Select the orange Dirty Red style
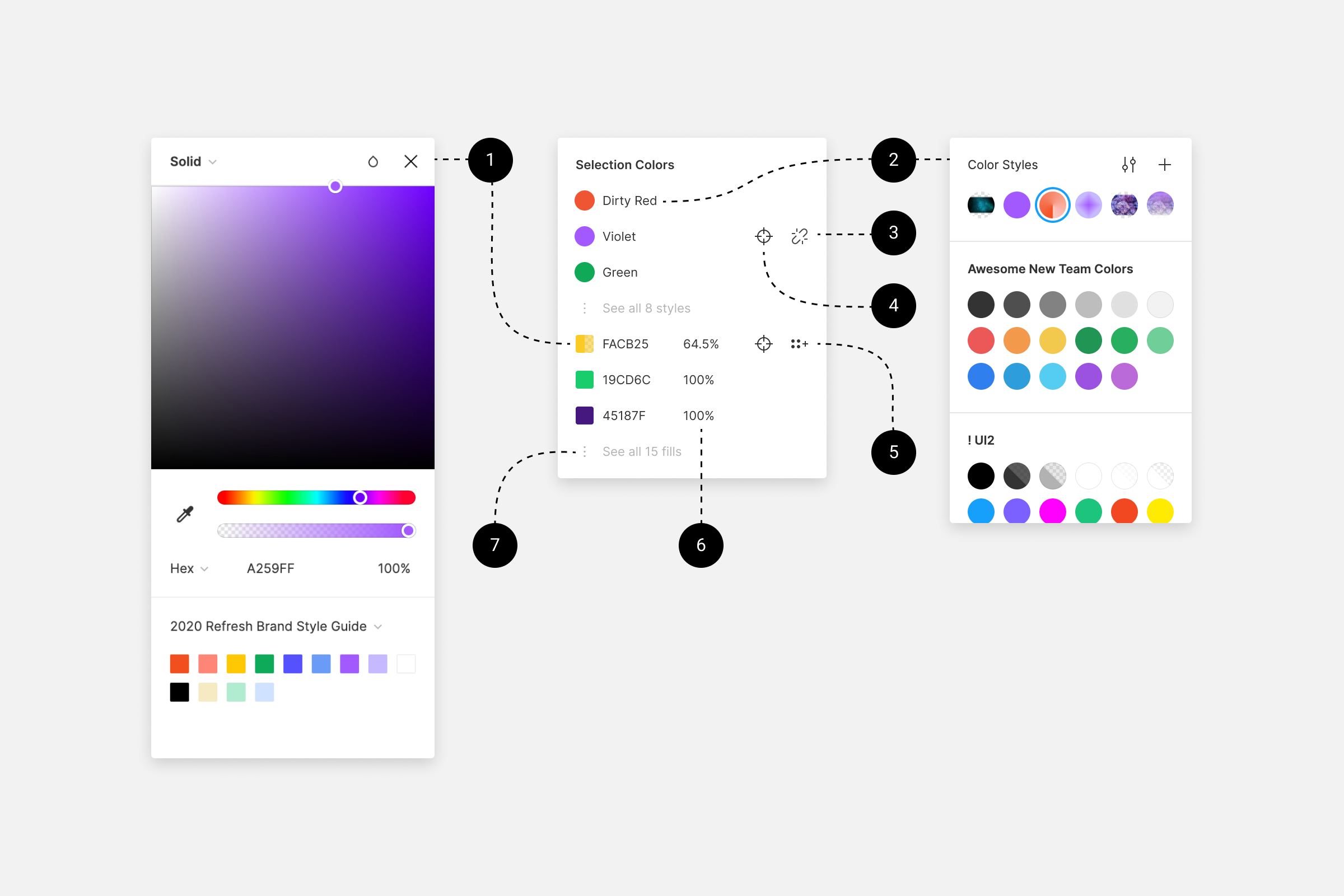The height and width of the screenshot is (896, 1344). click(583, 199)
